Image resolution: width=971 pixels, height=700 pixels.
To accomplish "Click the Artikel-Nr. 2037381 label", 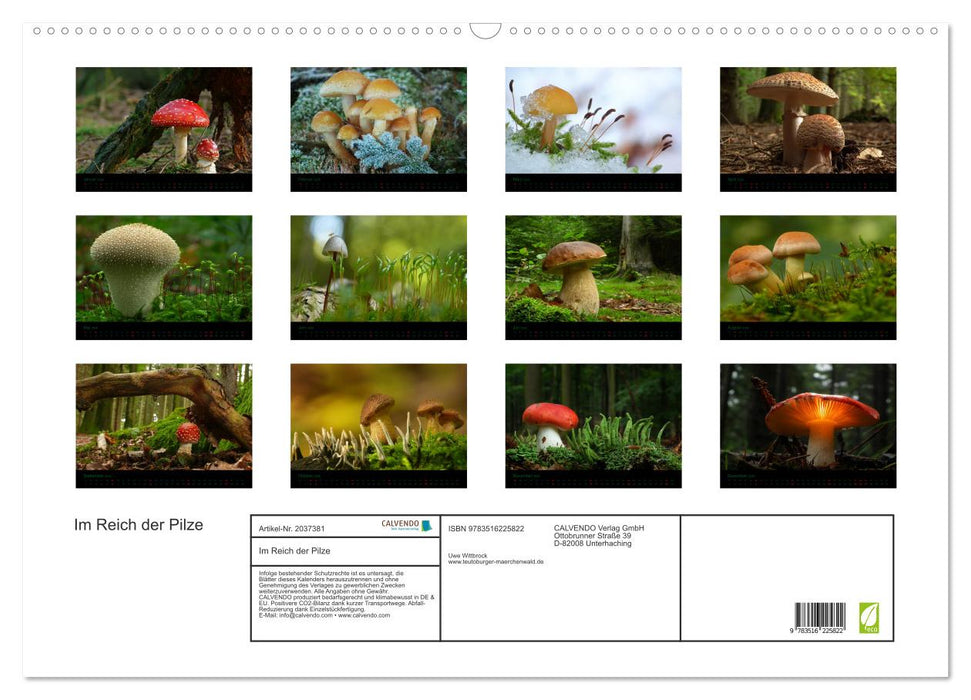I will click(291, 528).
